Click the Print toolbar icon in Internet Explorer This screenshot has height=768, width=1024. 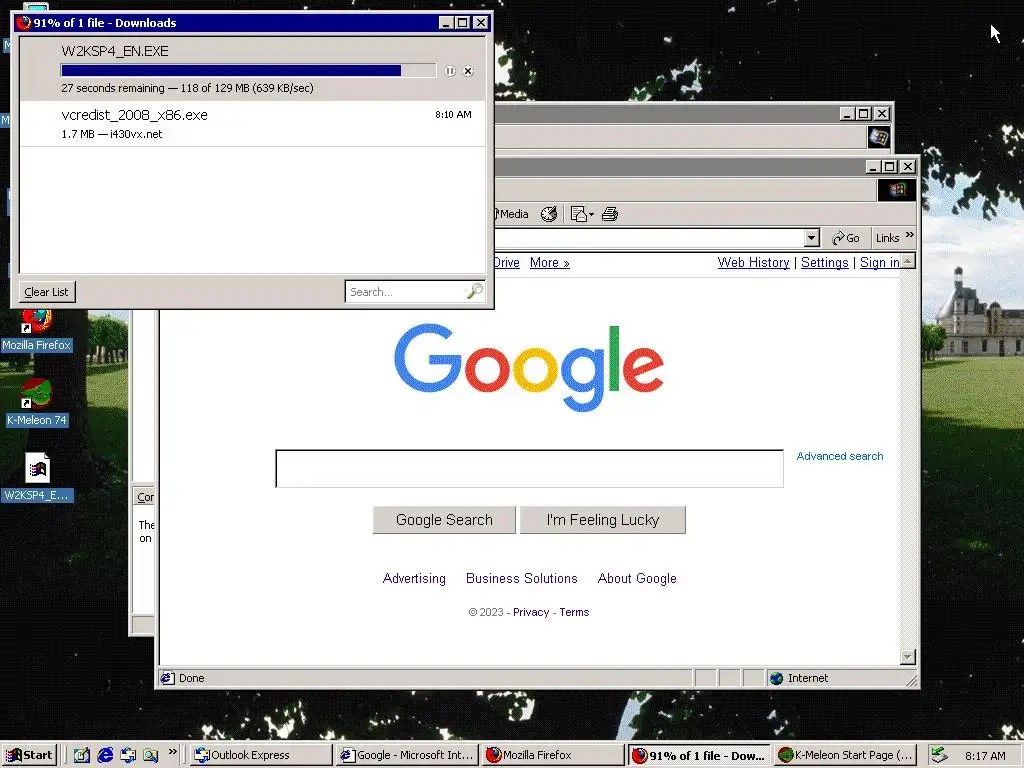point(610,214)
